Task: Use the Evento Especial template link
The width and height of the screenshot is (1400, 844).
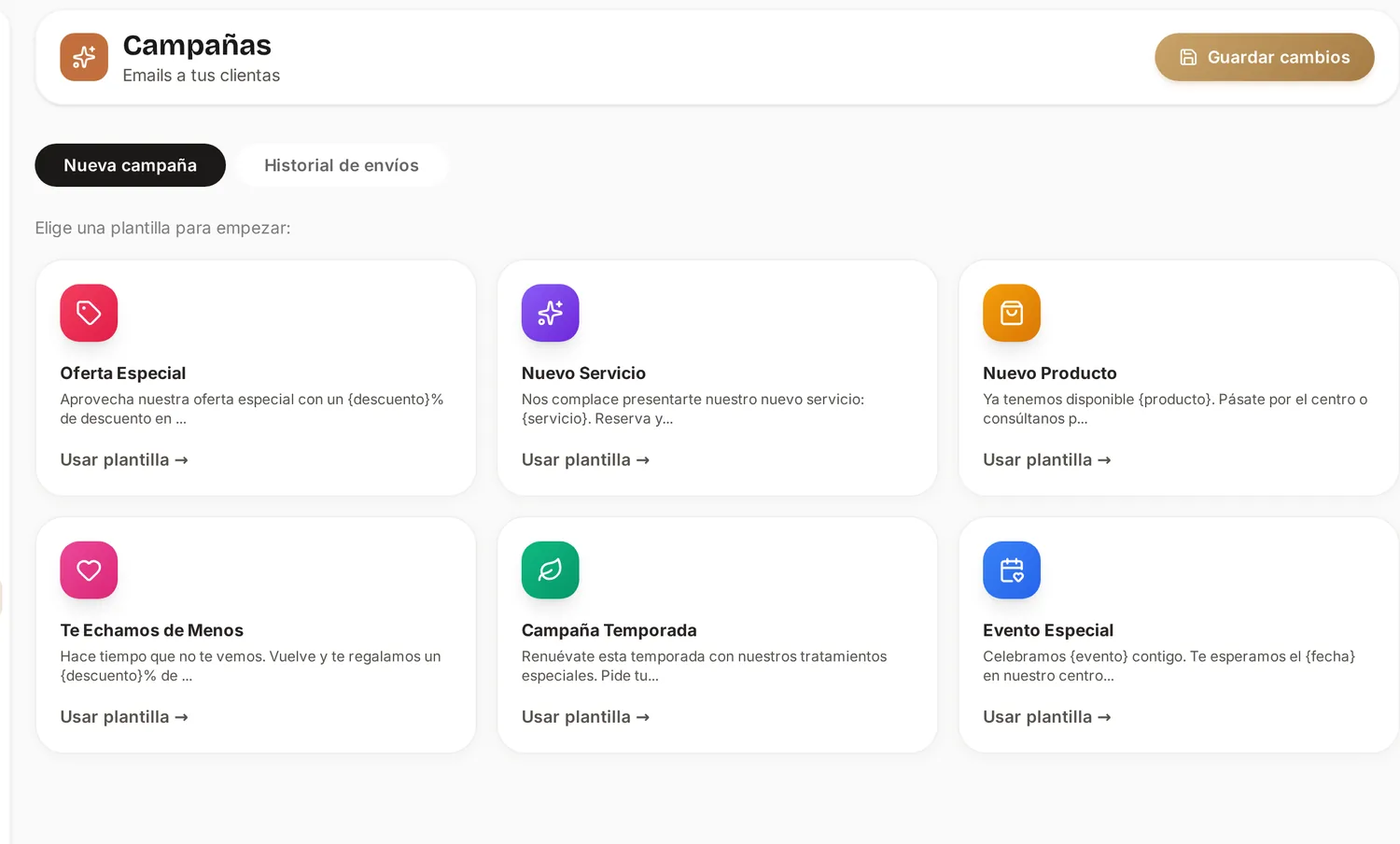Action: (x=1046, y=717)
